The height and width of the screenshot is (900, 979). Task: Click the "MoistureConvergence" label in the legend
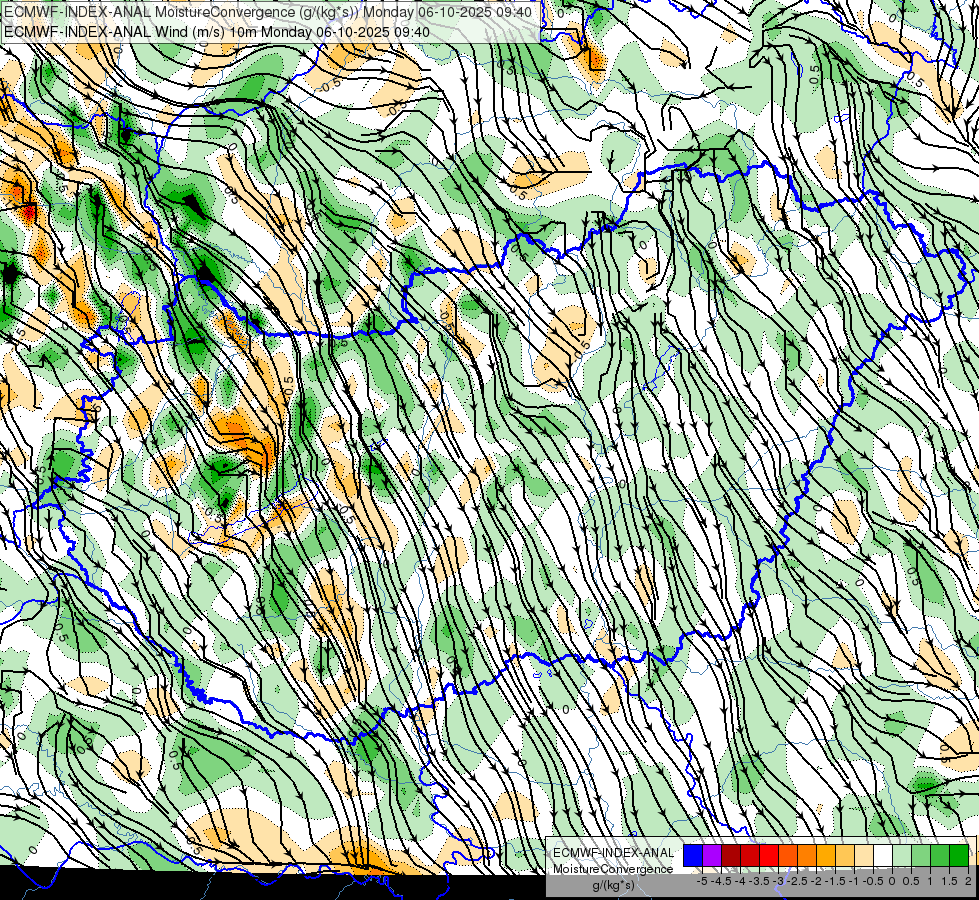point(613,869)
